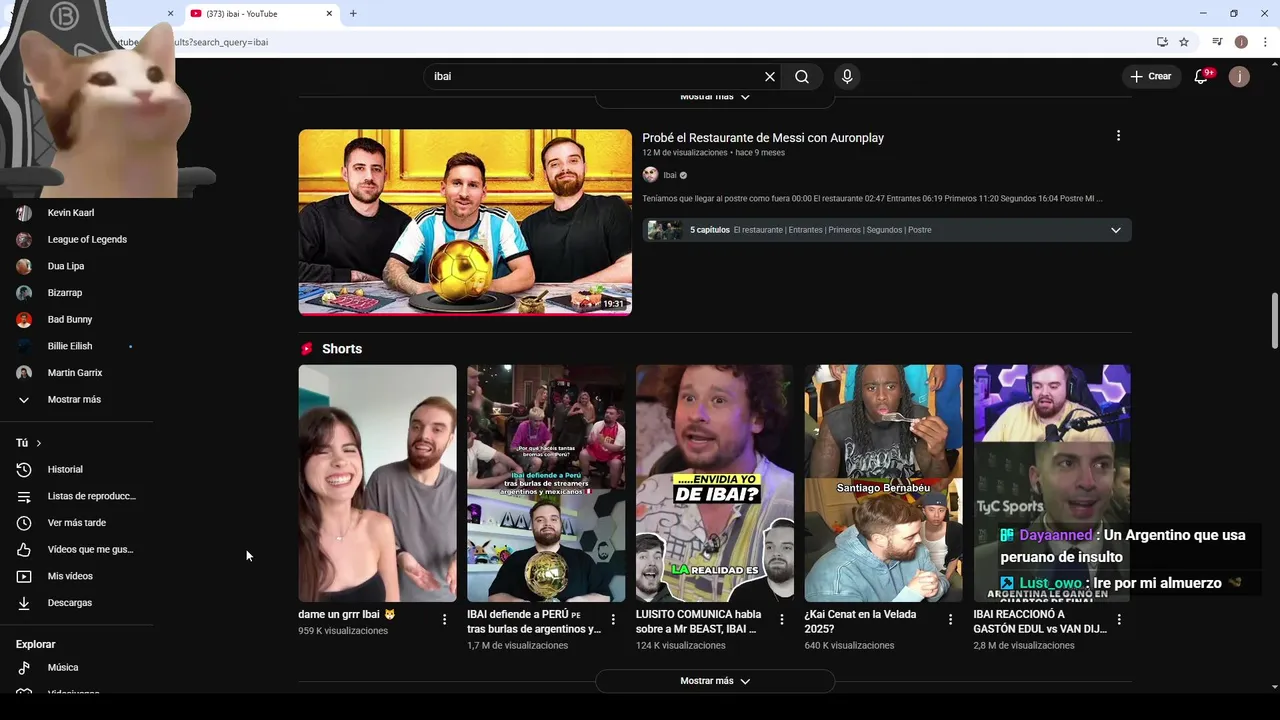Play the LUISITO COMUNICA short thumbnail
The width and height of the screenshot is (1280, 720).
point(715,483)
